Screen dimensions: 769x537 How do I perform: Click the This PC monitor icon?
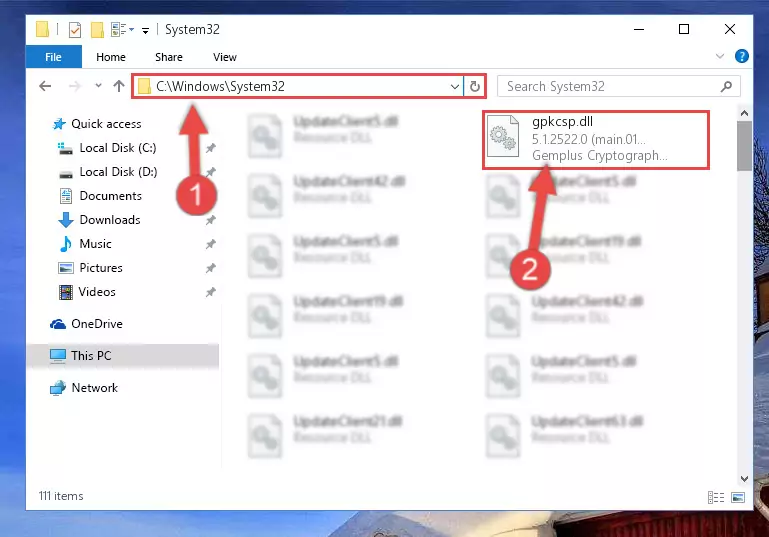click(x=58, y=356)
